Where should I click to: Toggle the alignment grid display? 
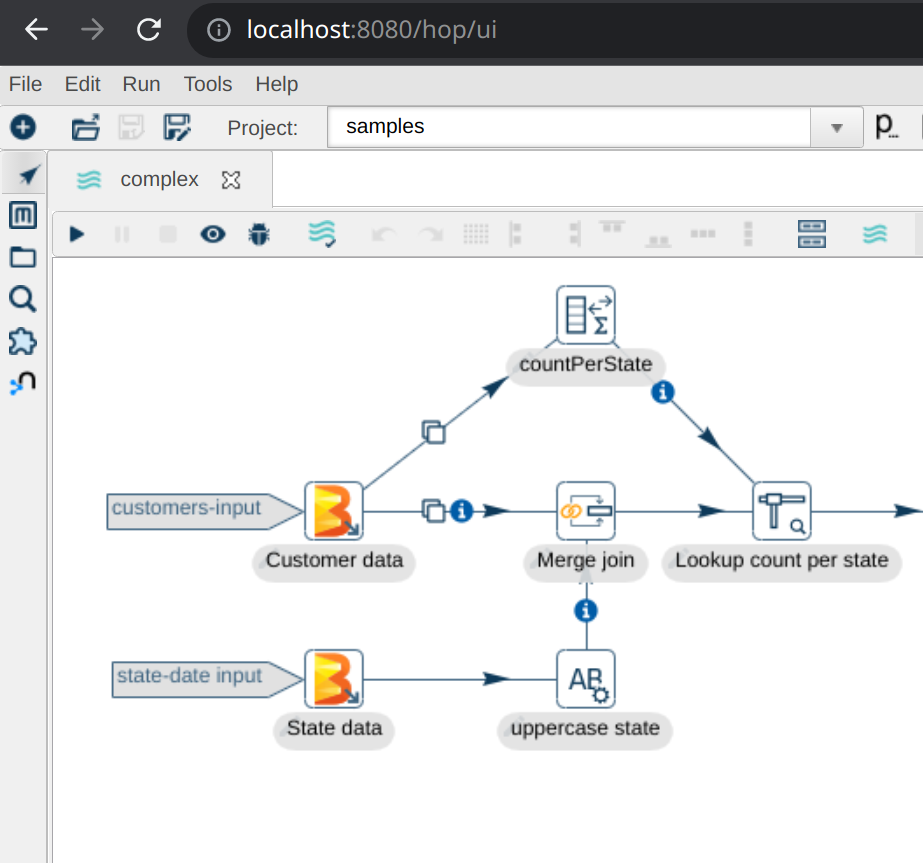476,234
